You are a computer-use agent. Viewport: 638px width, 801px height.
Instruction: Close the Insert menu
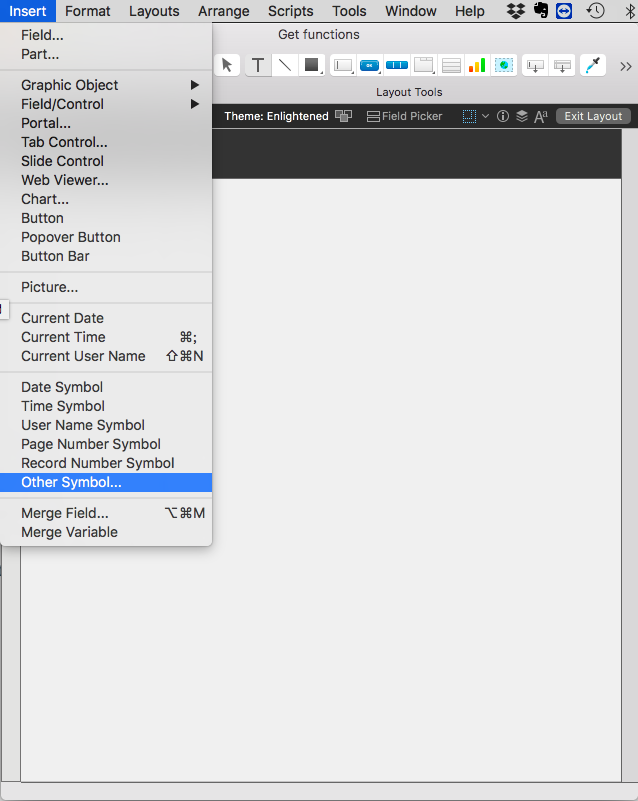point(28,11)
